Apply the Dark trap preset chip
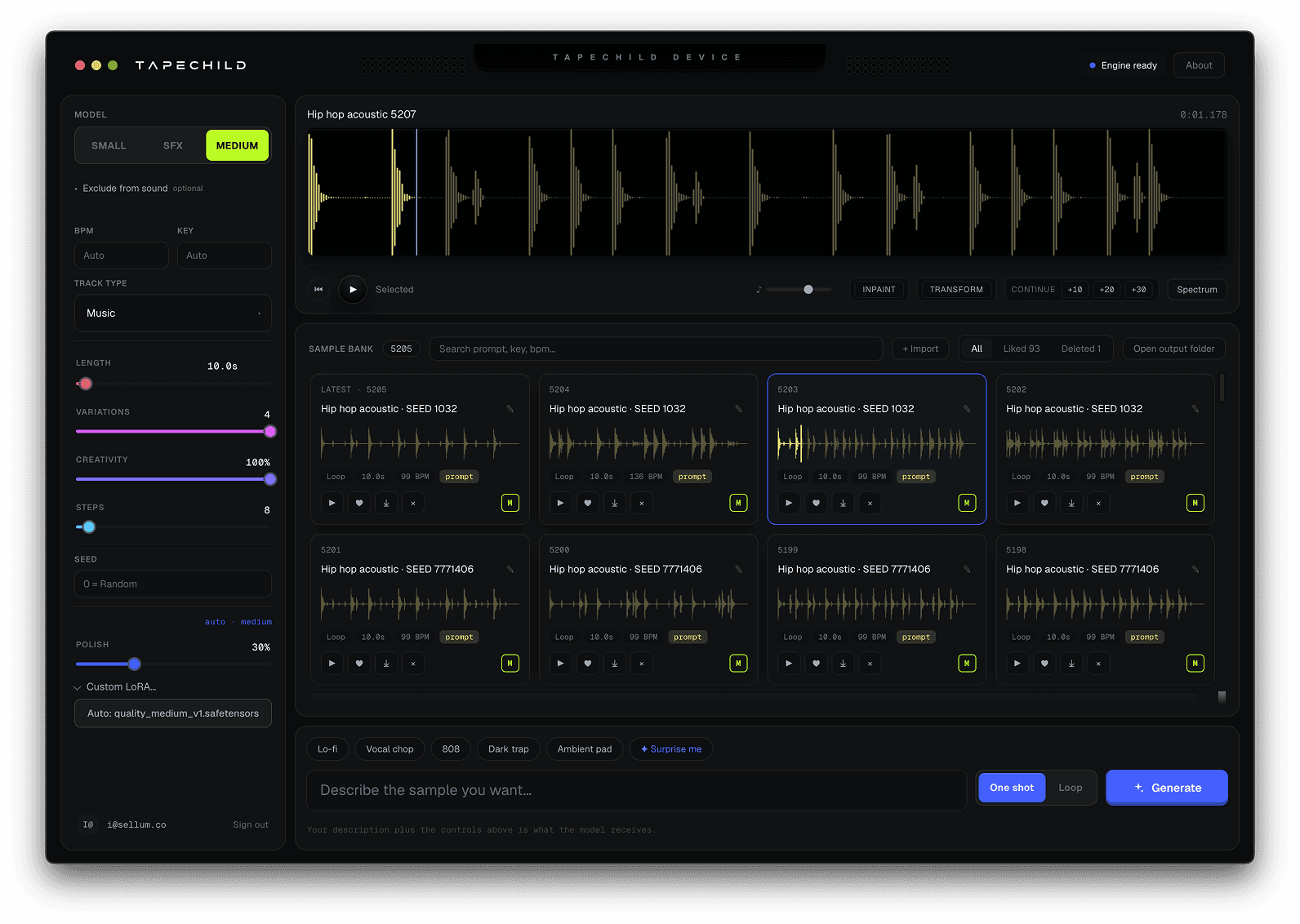This screenshot has width=1300, height=924. 509,749
